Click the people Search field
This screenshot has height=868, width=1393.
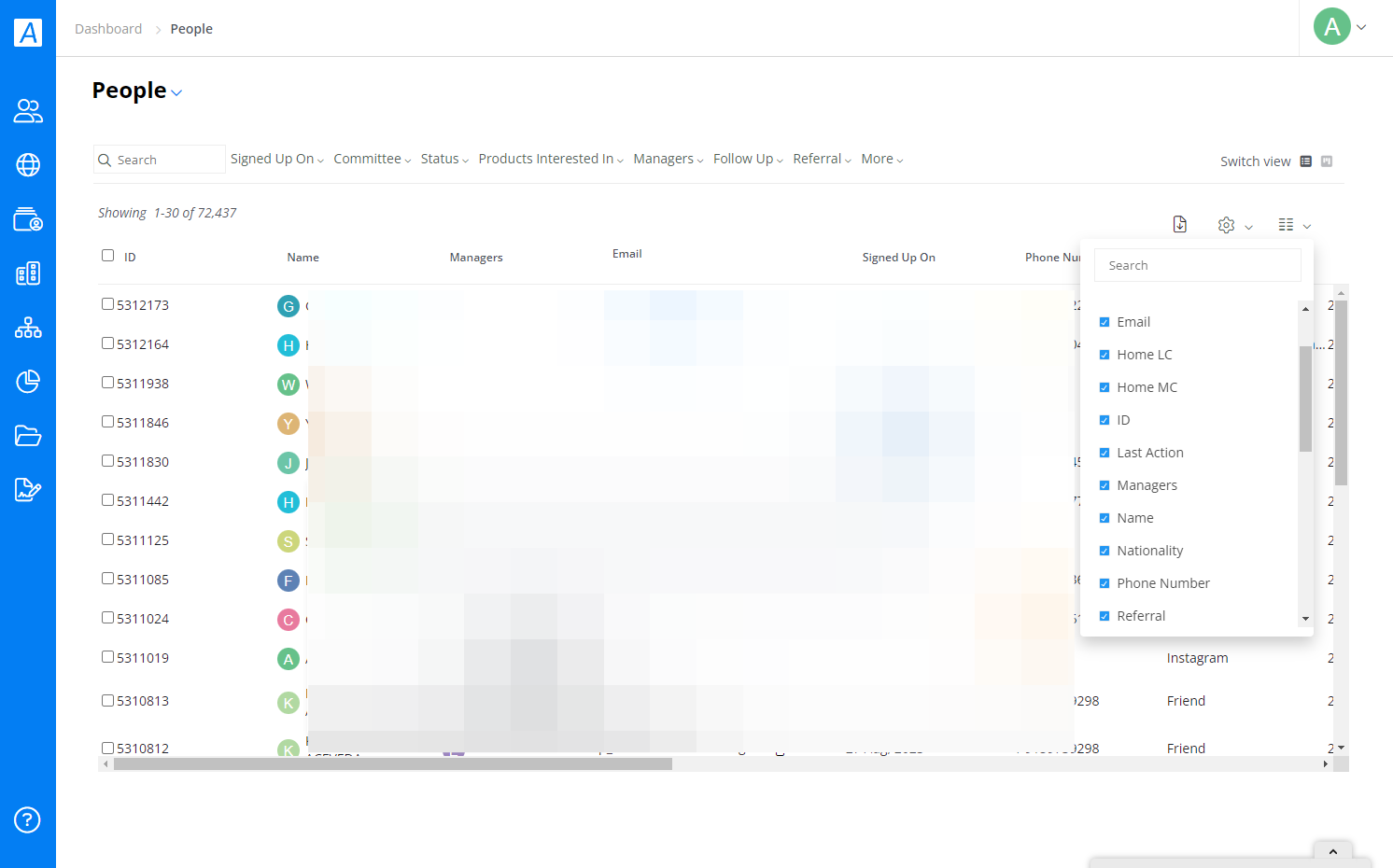(x=160, y=160)
